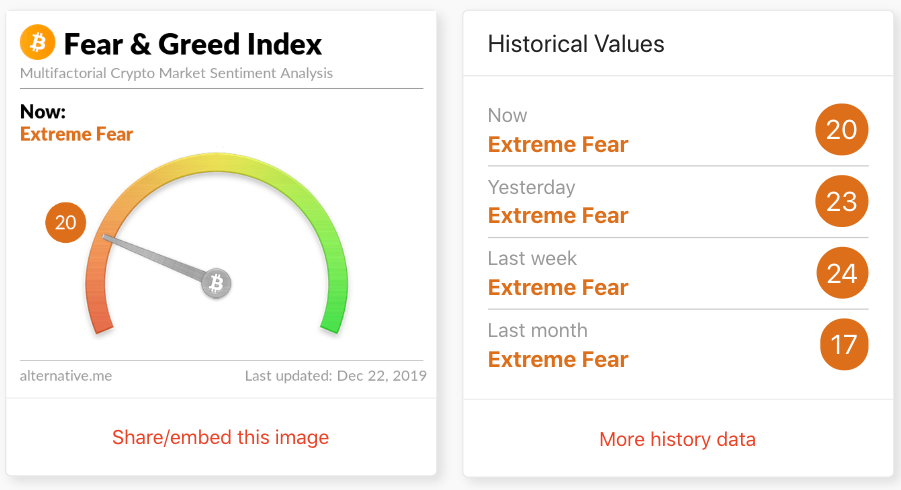Viewport: 901px width, 490px height.
Task: Click the Last updated Dec 22, 2019 text
Action: [x=336, y=376]
